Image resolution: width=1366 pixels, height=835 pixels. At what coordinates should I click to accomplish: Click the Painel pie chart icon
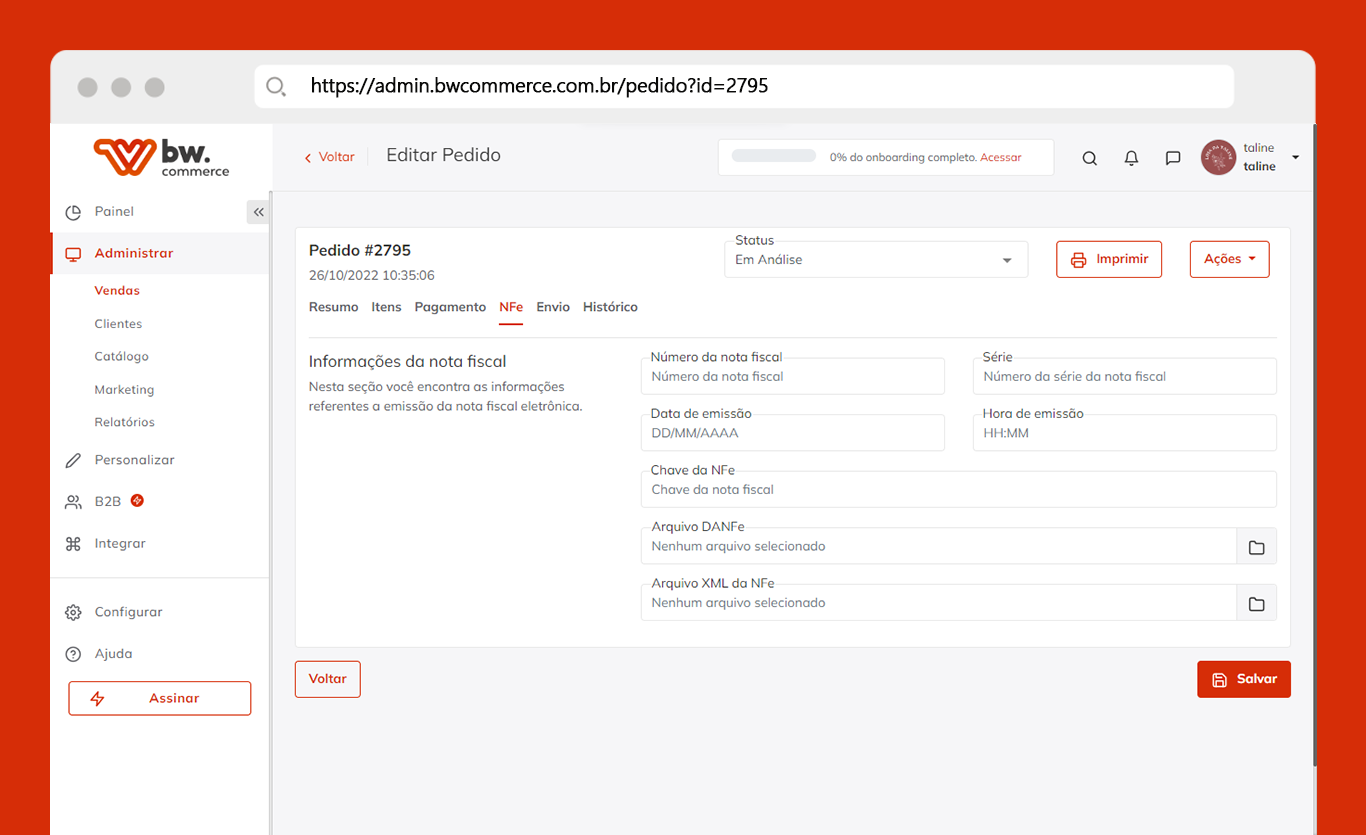(x=73, y=212)
